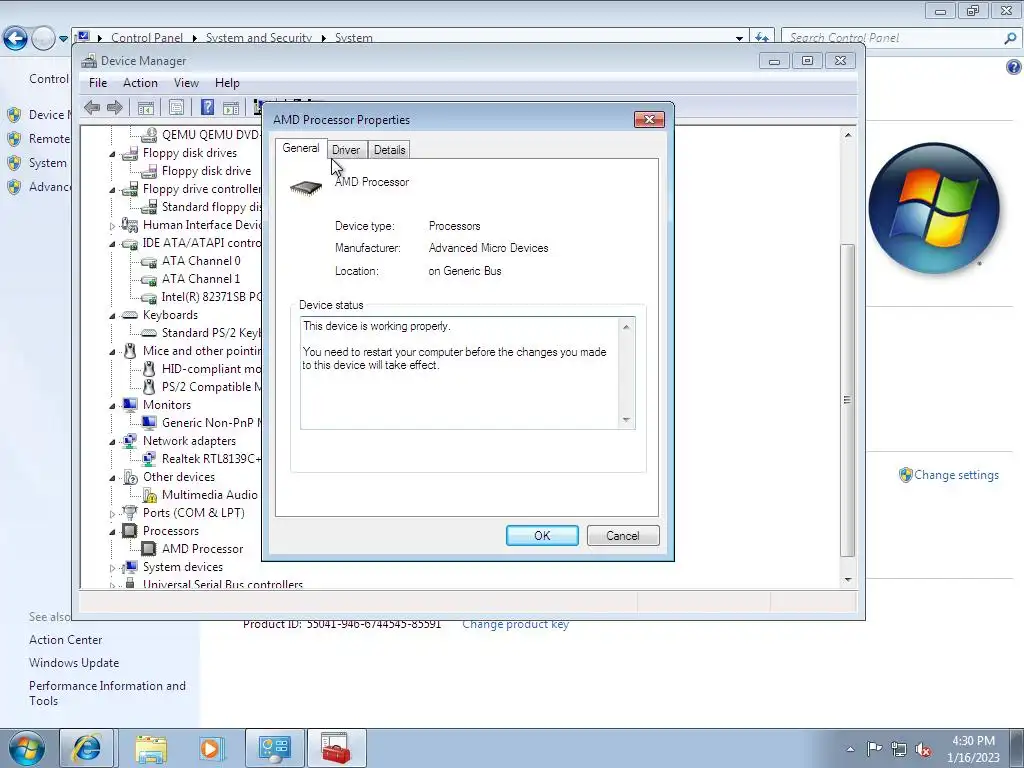
Task: Click System and Security in the breadcrumb
Action: pos(259,38)
